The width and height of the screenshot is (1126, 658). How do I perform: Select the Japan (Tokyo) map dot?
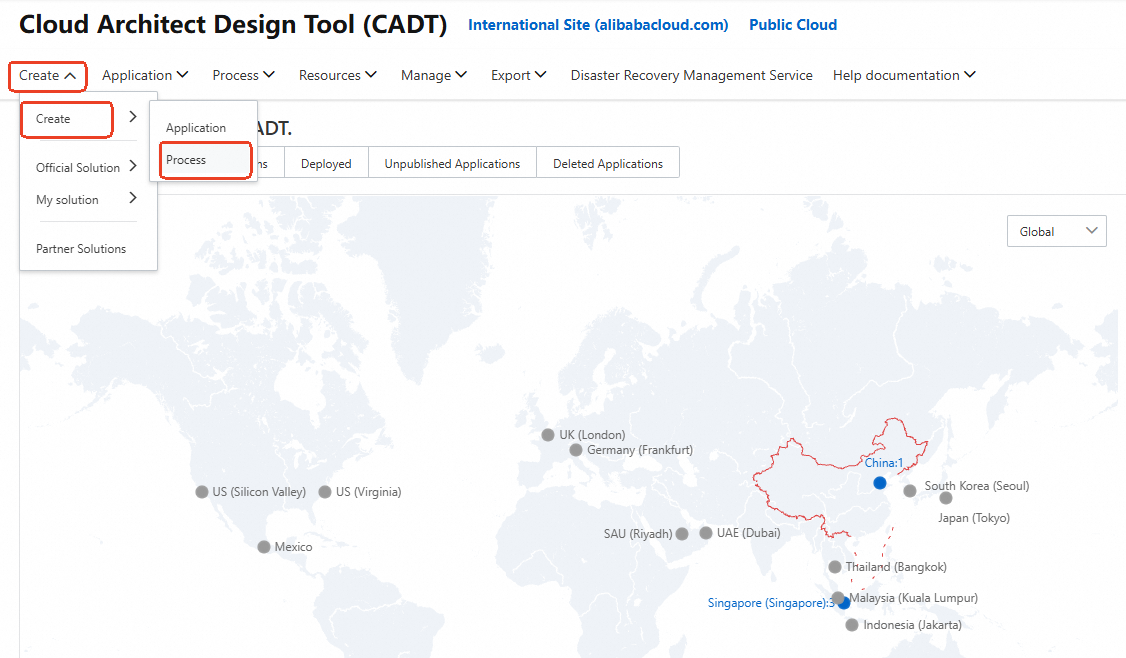(x=946, y=498)
